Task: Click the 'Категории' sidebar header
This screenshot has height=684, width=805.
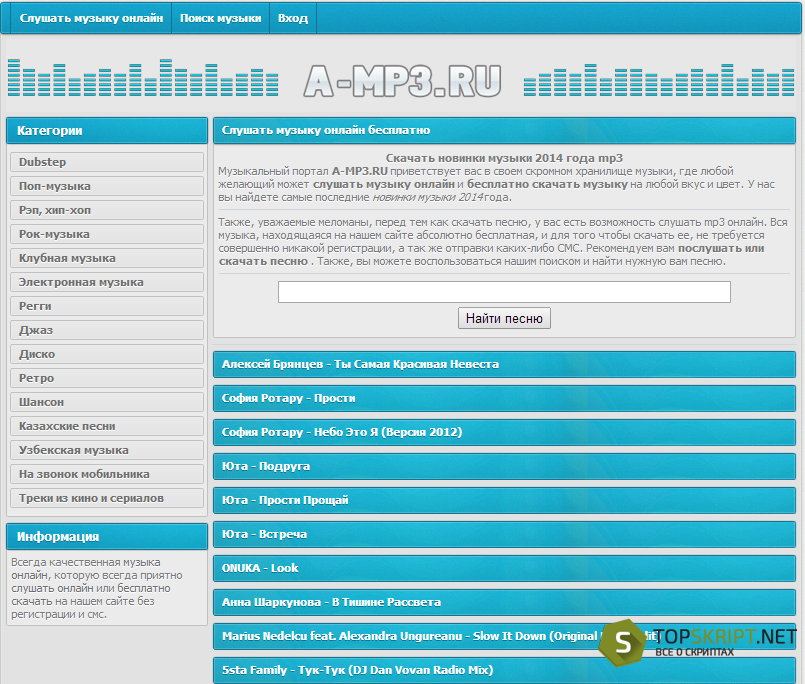Action: point(107,130)
